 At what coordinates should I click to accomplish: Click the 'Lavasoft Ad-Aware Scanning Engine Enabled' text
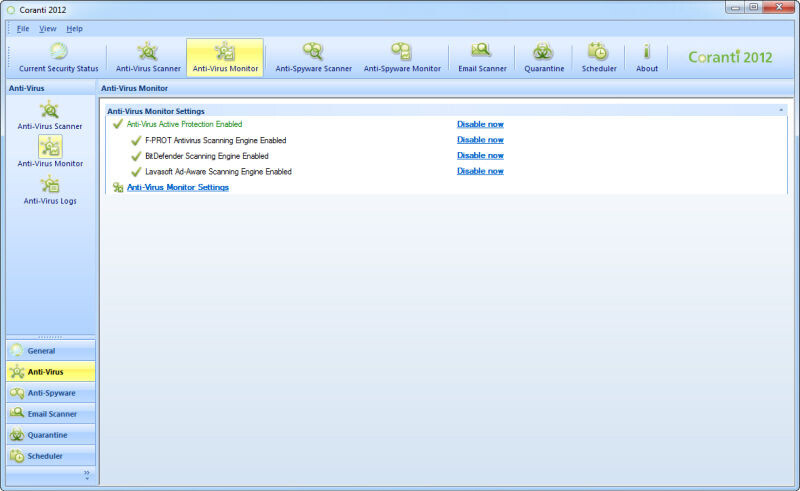pyautogui.click(x=218, y=172)
